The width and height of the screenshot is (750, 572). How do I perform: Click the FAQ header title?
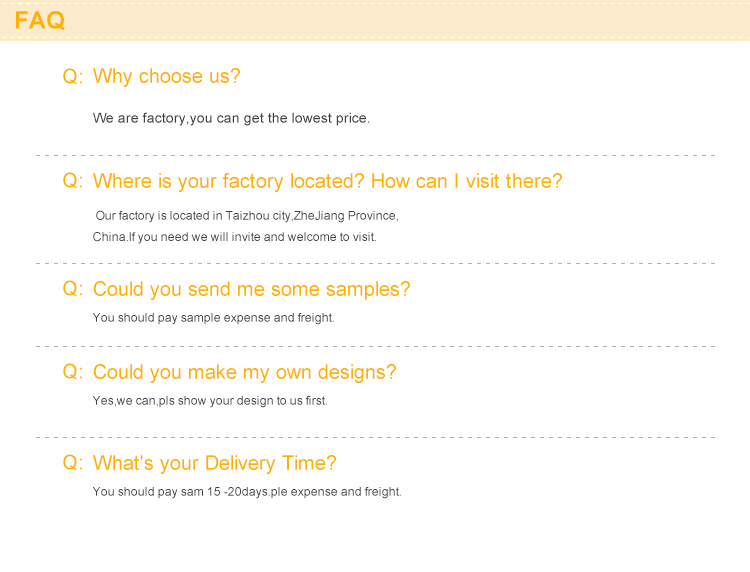coord(40,20)
